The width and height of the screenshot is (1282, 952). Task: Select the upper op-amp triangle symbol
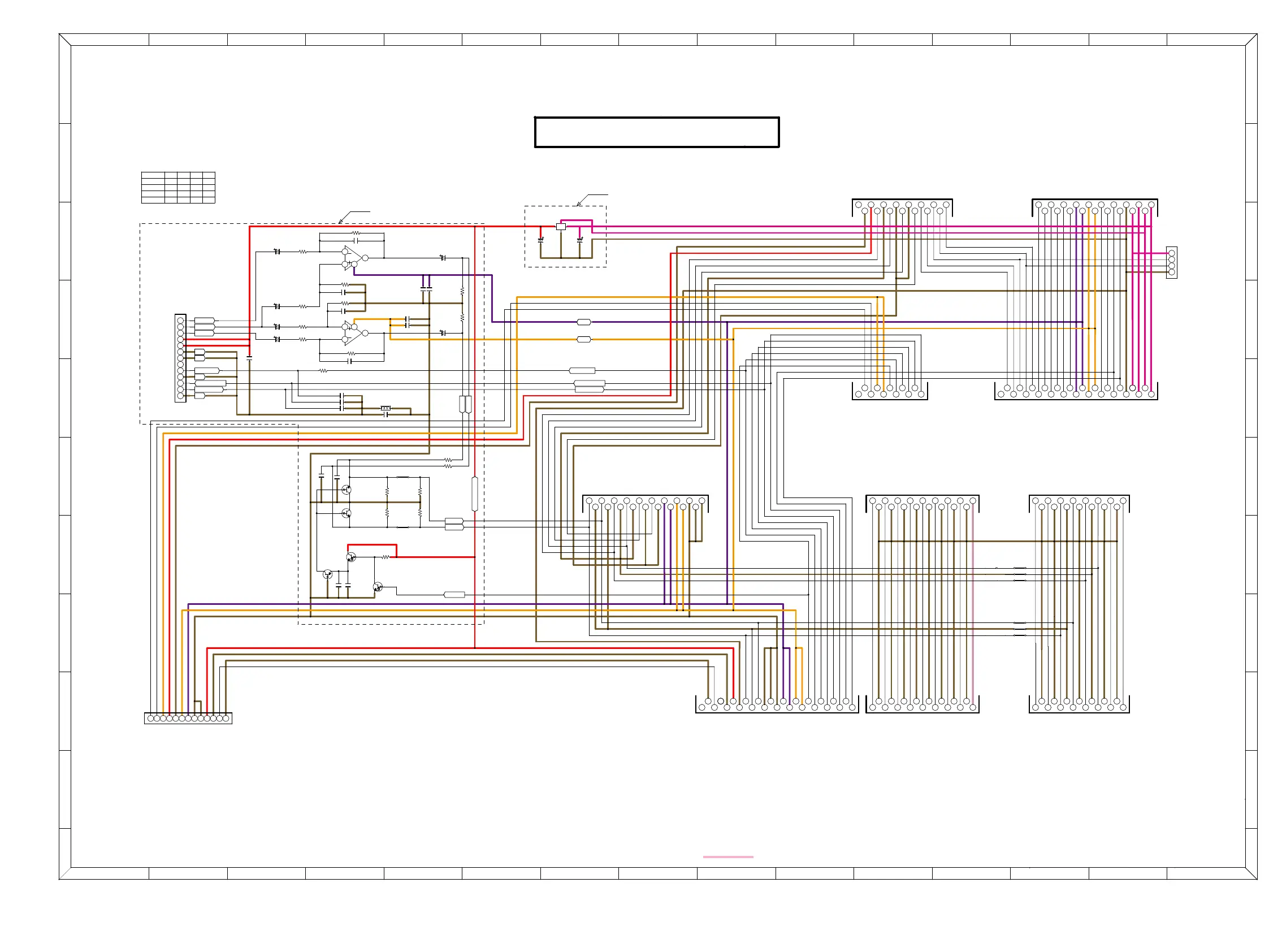point(353,257)
